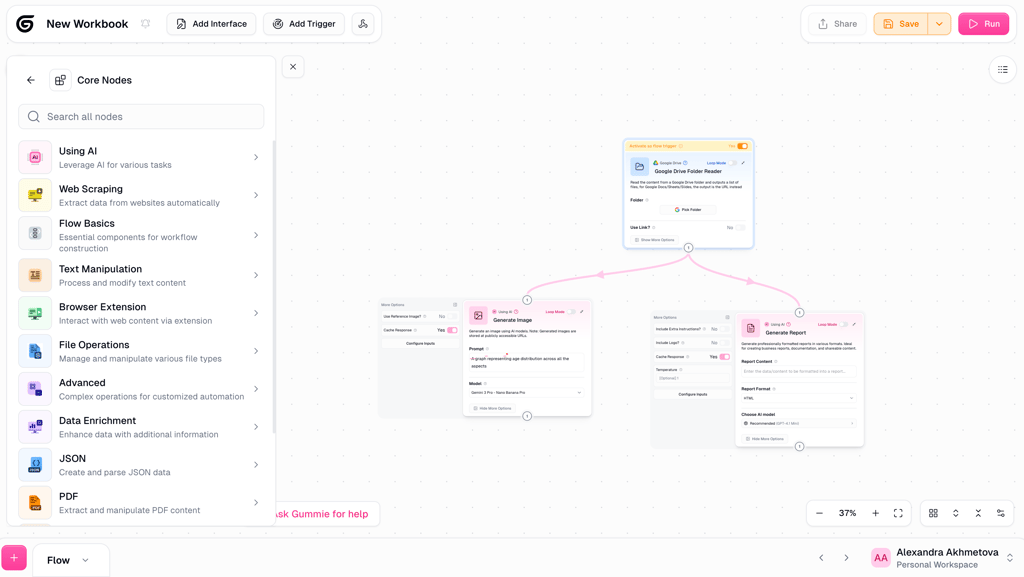Click the Browser Extension category icon

click(35, 313)
